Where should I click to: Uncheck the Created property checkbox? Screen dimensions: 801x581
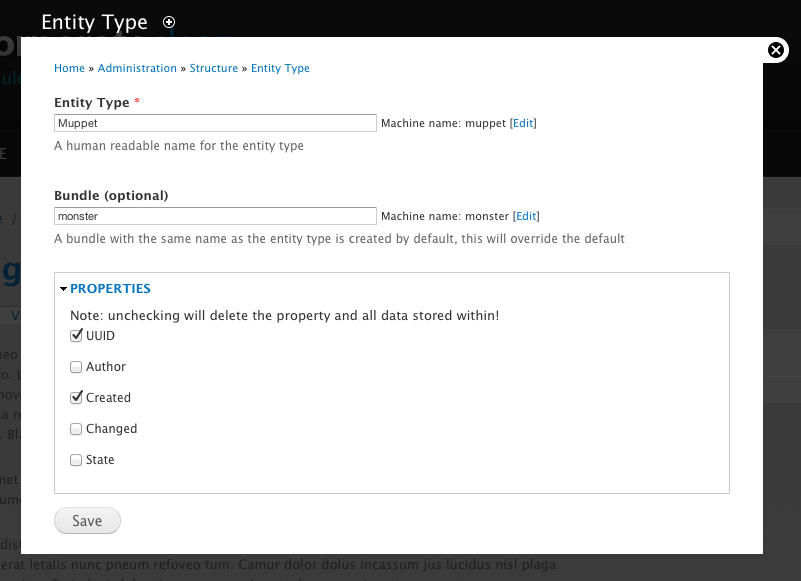(76, 398)
